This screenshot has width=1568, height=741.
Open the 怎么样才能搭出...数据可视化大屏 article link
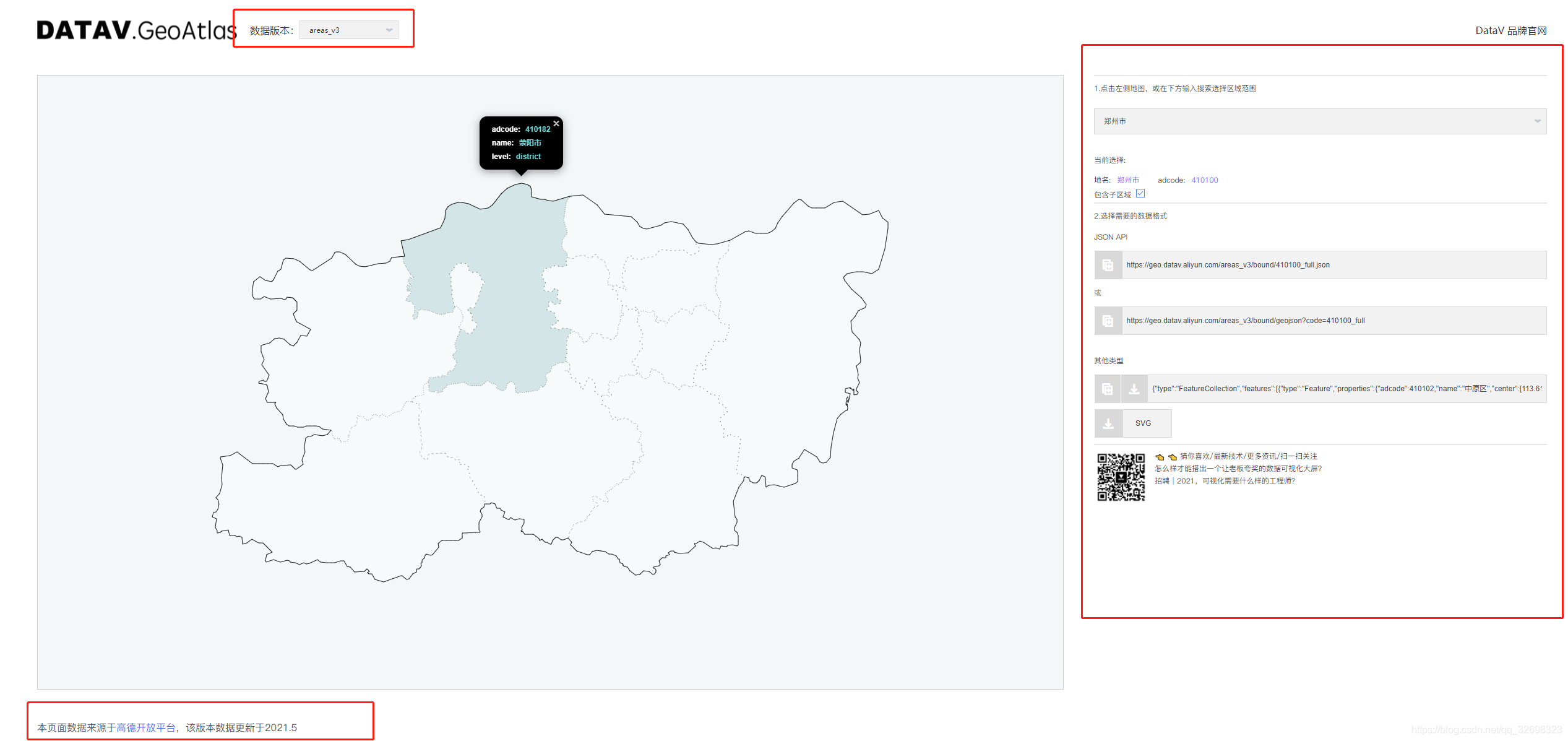[x=1238, y=469]
